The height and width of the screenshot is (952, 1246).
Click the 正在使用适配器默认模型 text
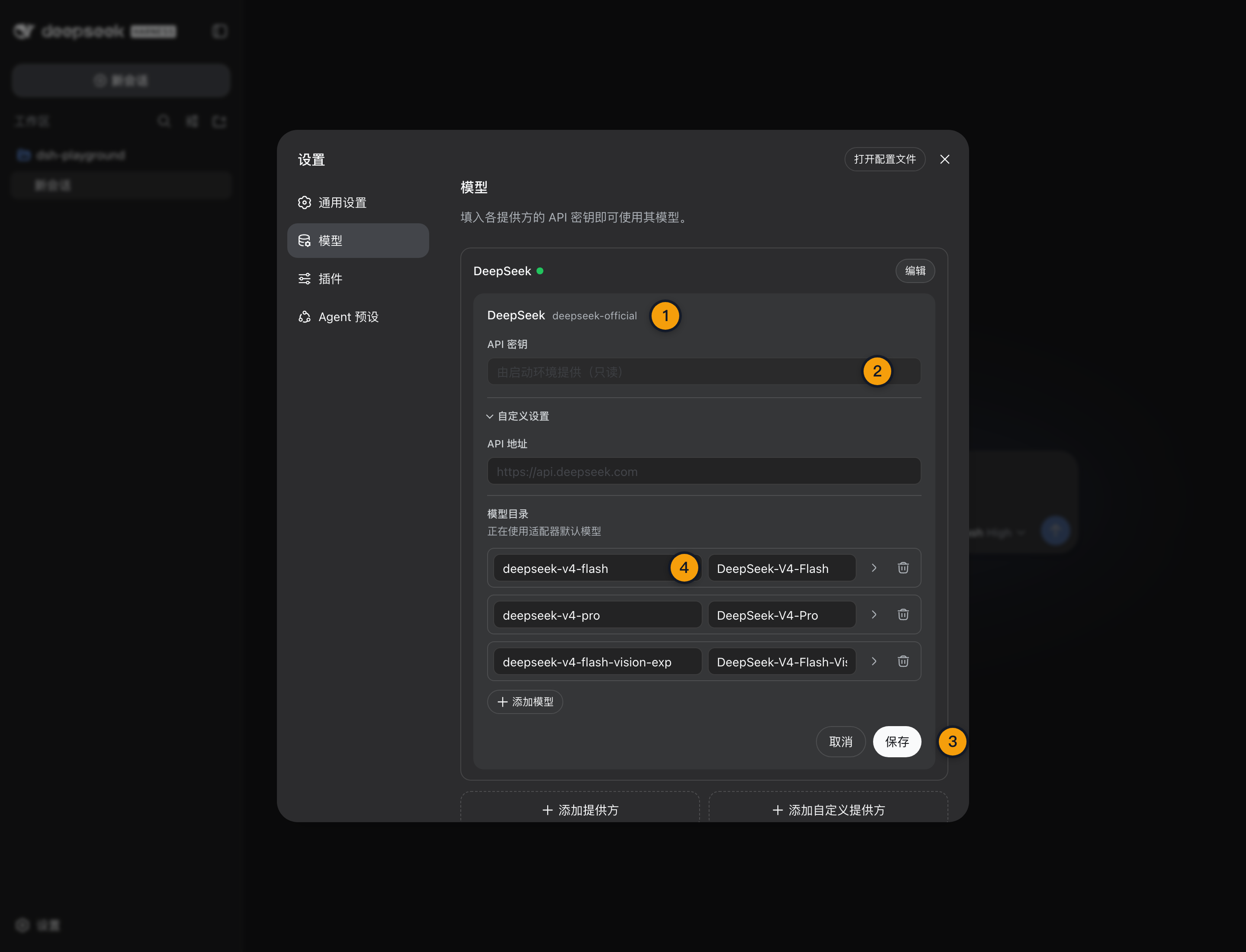[544, 531]
